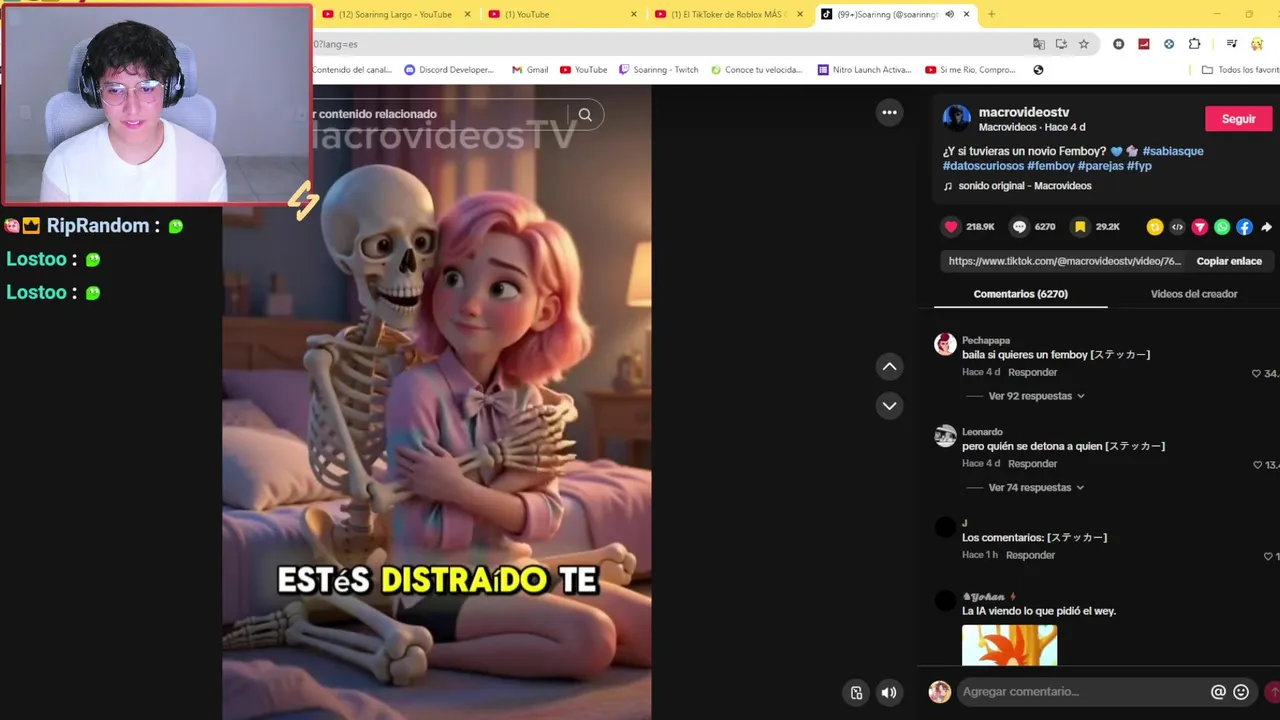Image resolution: width=1280 pixels, height=720 pixels.
Task: Toggle the video volume speaker icon
Action: [889, 692]
